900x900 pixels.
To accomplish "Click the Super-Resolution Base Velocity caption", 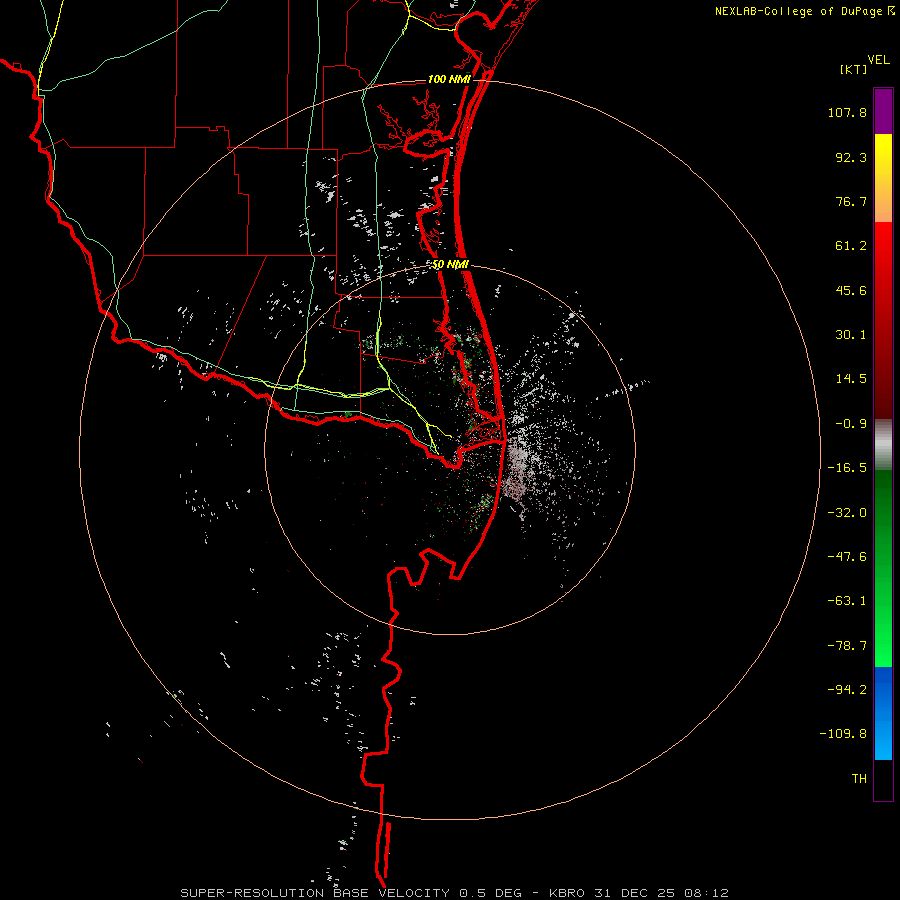I will pyautogui.click(x=454, y=893).
